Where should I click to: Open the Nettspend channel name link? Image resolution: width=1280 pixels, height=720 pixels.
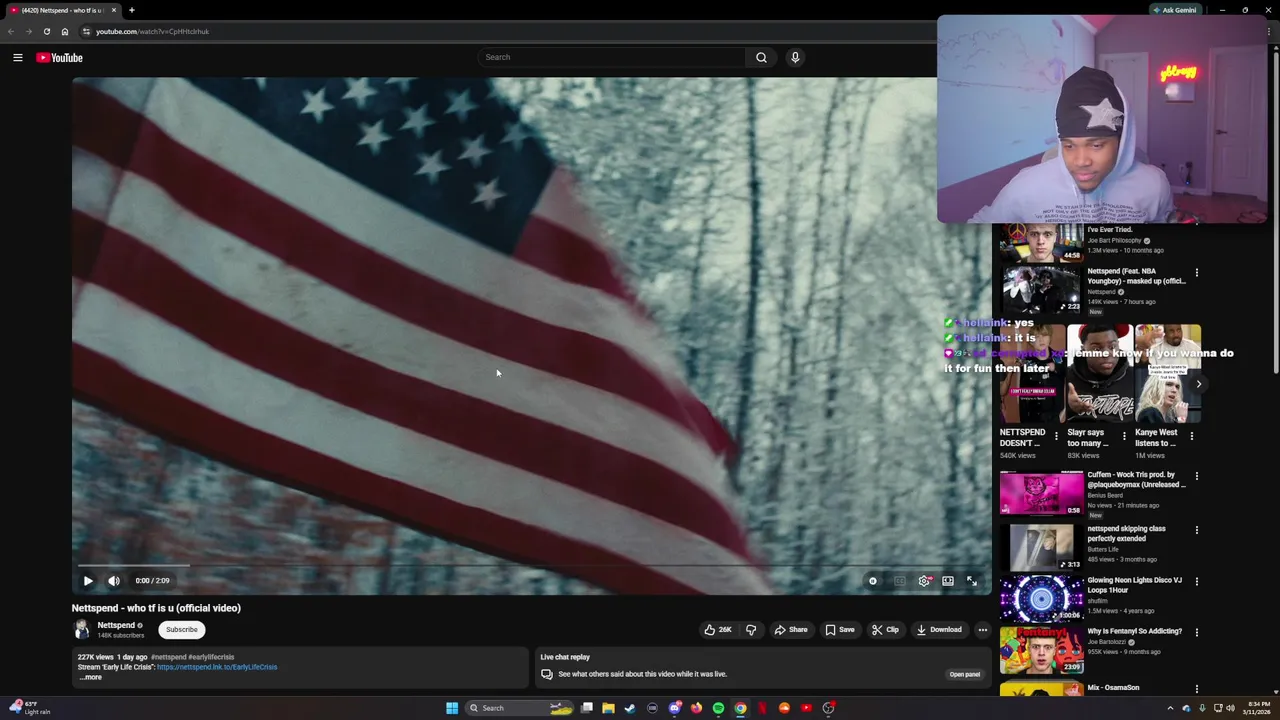coord(116,625)
